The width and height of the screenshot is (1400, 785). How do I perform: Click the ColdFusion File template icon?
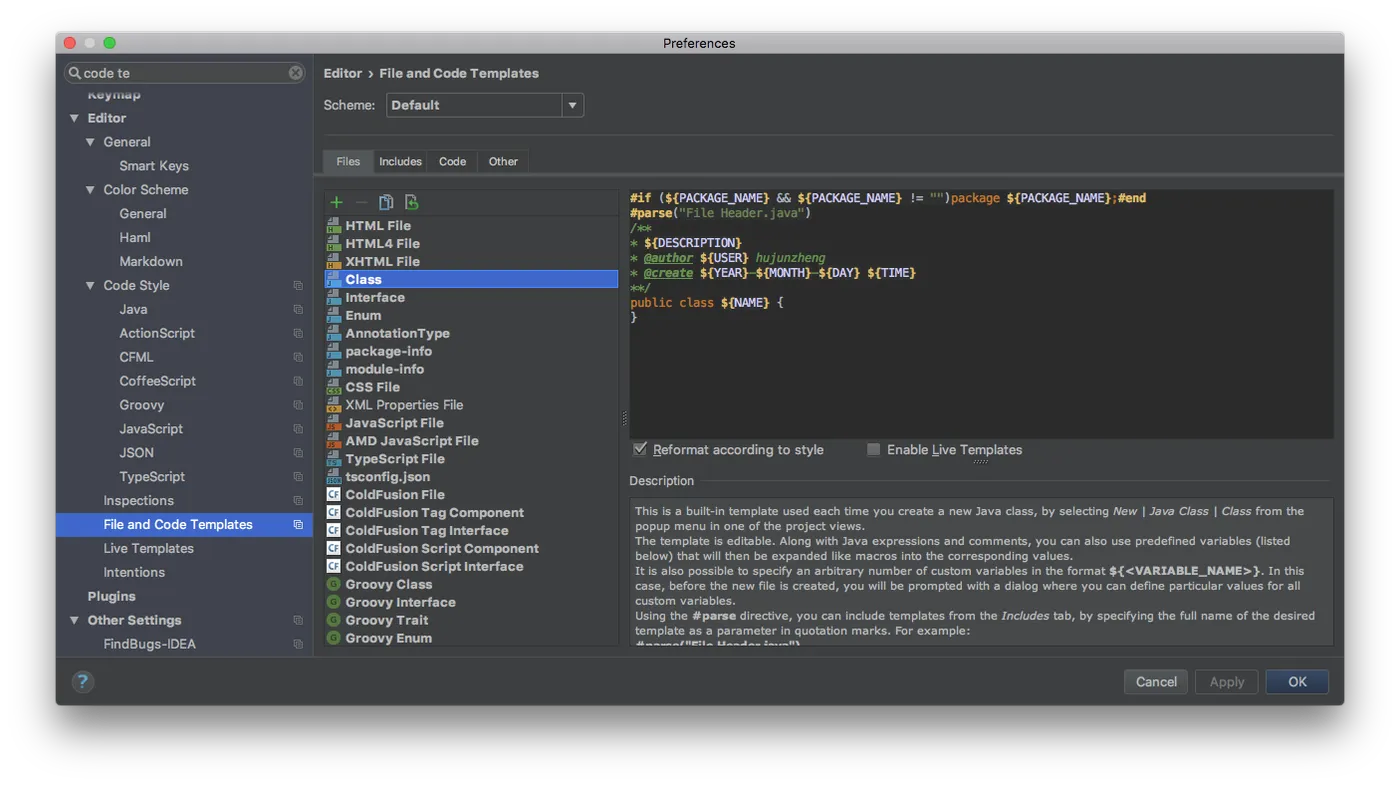coord(334,494)
